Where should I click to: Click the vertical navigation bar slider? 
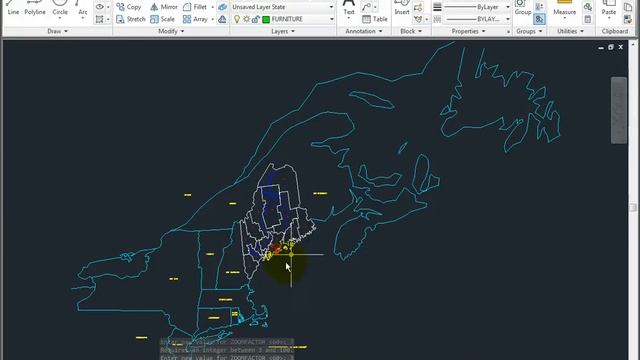tap(619, 110)
